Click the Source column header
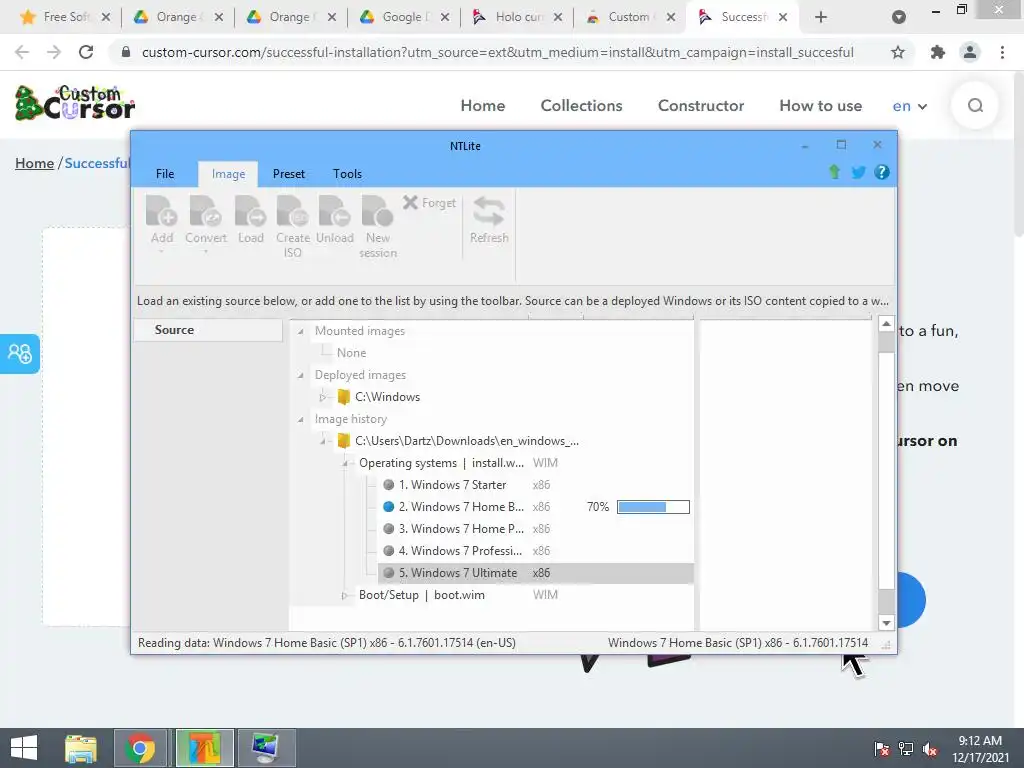This screenshot has width=1024, height=768. pos(208,330)
